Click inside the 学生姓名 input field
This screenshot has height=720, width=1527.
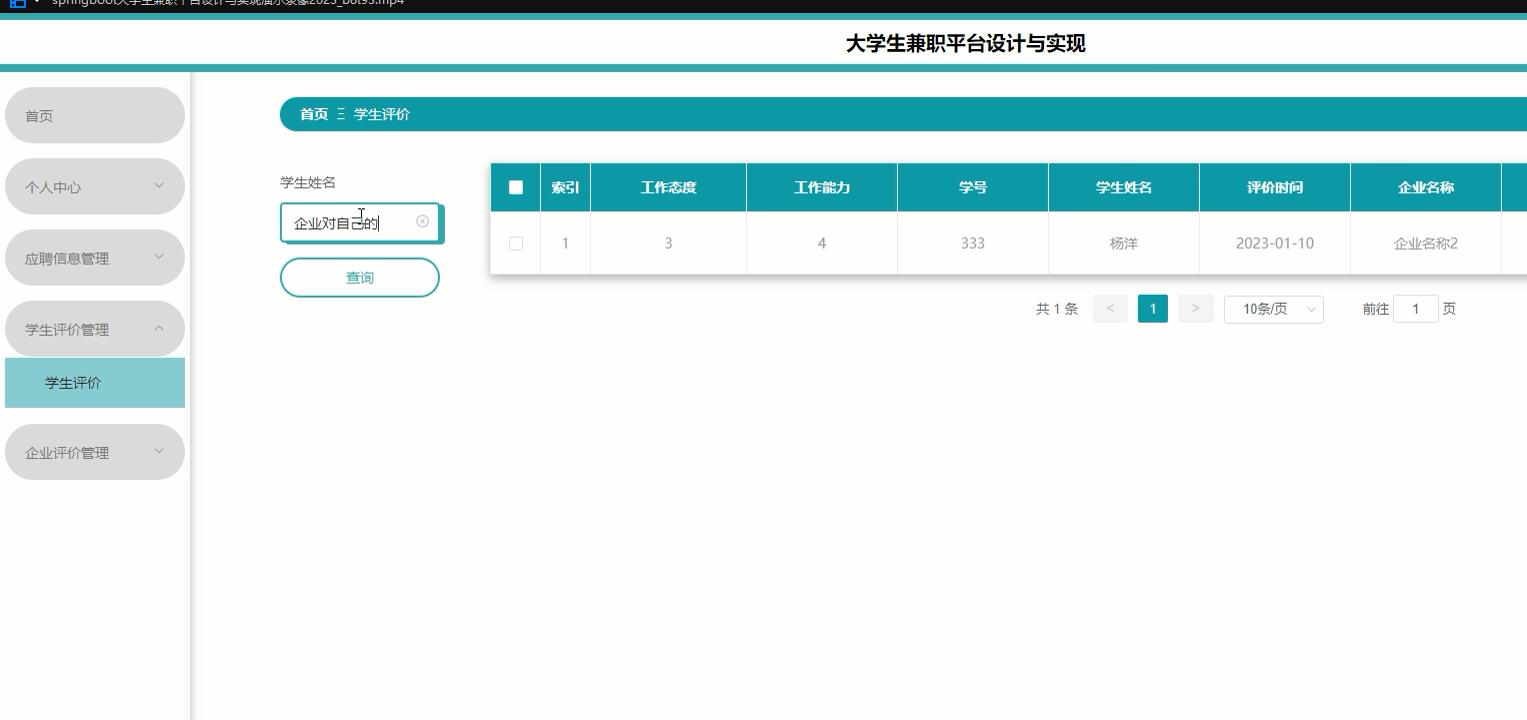350,222
